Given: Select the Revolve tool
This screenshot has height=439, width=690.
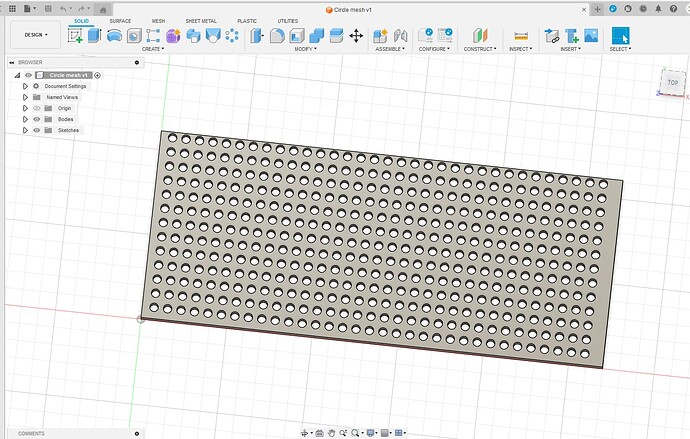Looking at the screenshot, I should point(114,36).
